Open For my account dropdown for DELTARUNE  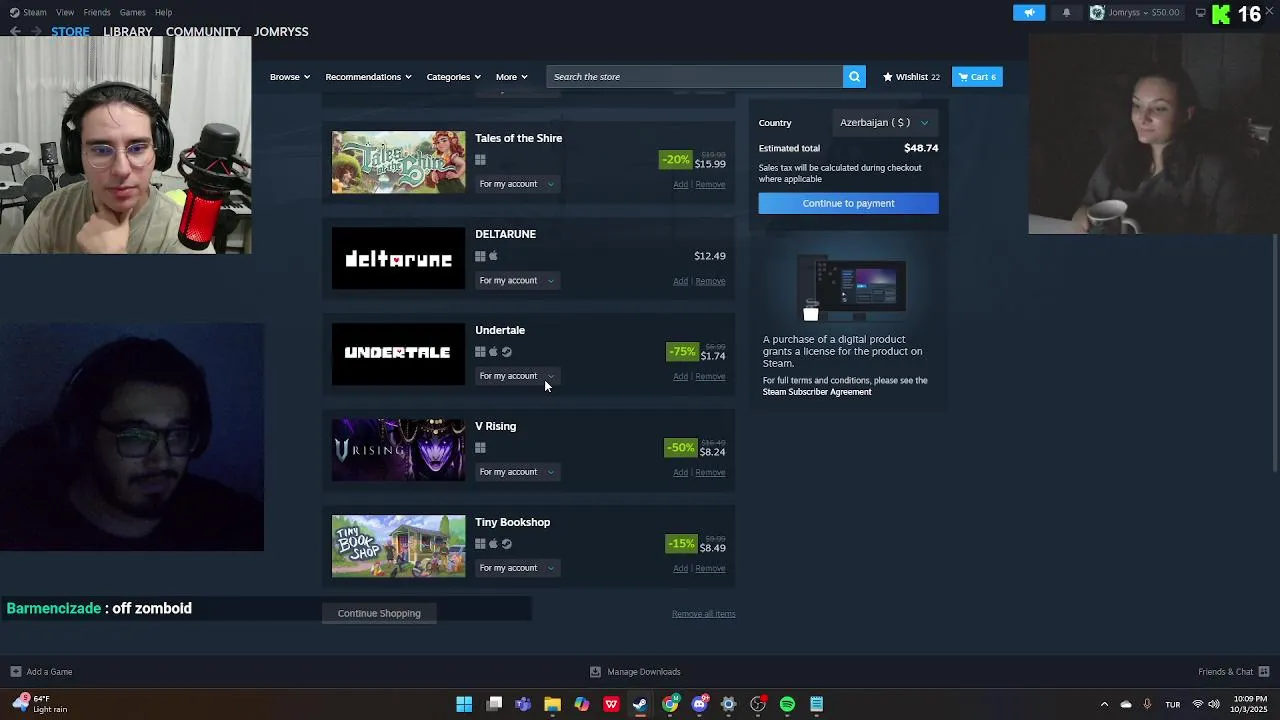point(516,280)
